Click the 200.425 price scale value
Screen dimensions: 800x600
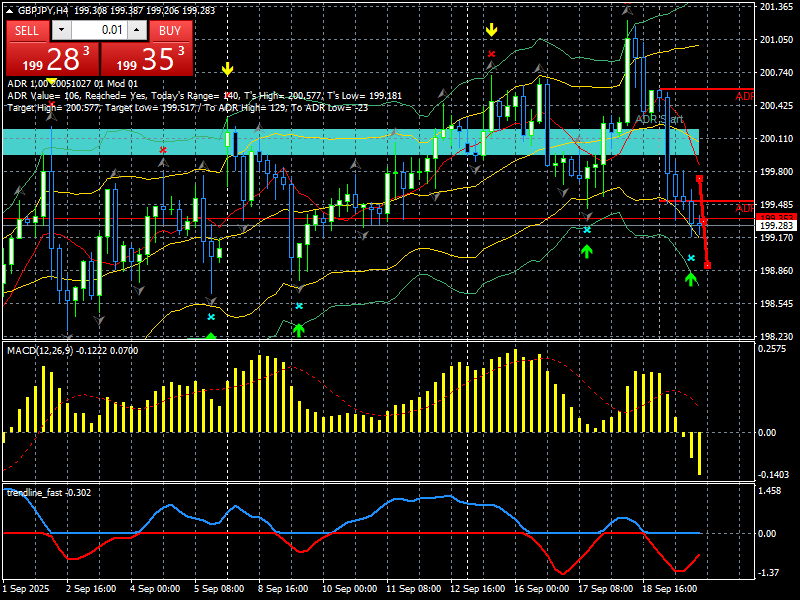click(x=777, y=106)
